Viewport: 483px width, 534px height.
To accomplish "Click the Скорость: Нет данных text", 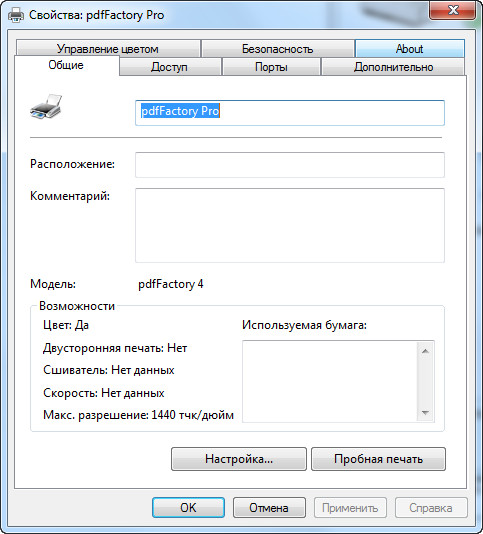I will (x=104, y=393).
